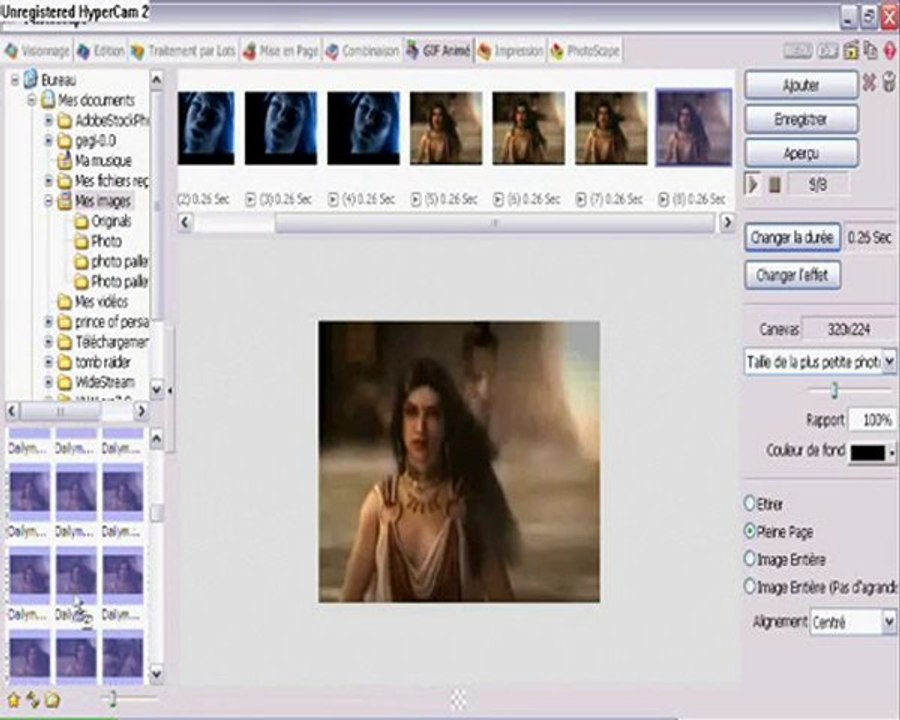Switch to the Visionnage tab
The image size is (900, 720).
[38, 51]
